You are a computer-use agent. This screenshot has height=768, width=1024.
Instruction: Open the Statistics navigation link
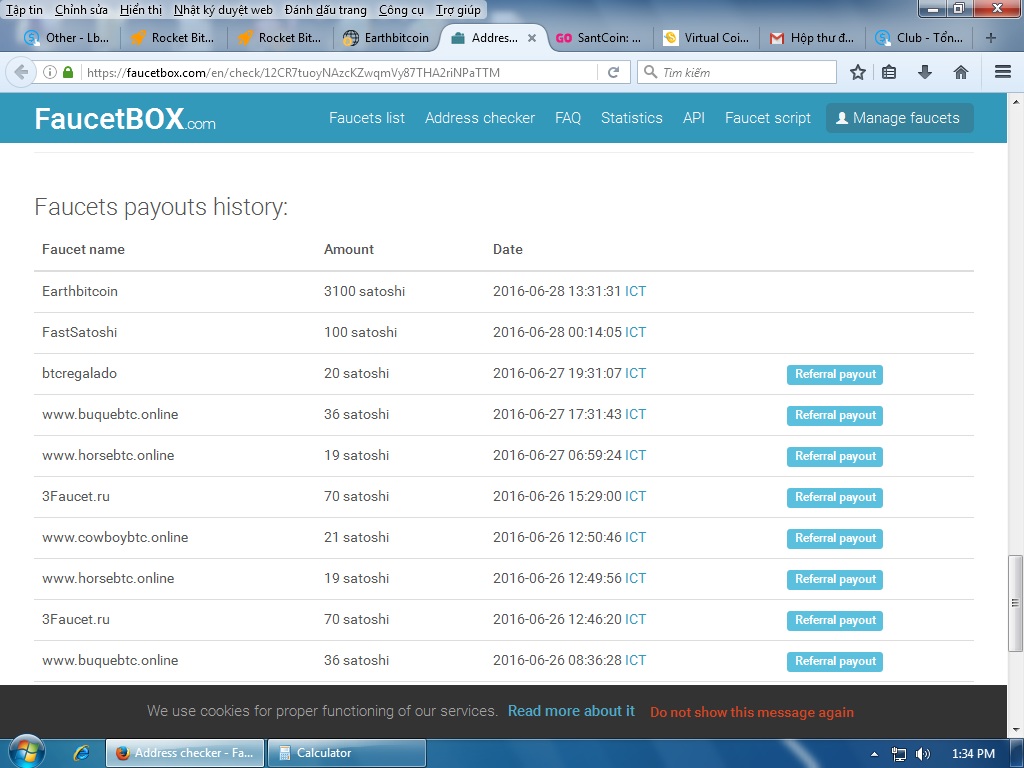[632, 118]
